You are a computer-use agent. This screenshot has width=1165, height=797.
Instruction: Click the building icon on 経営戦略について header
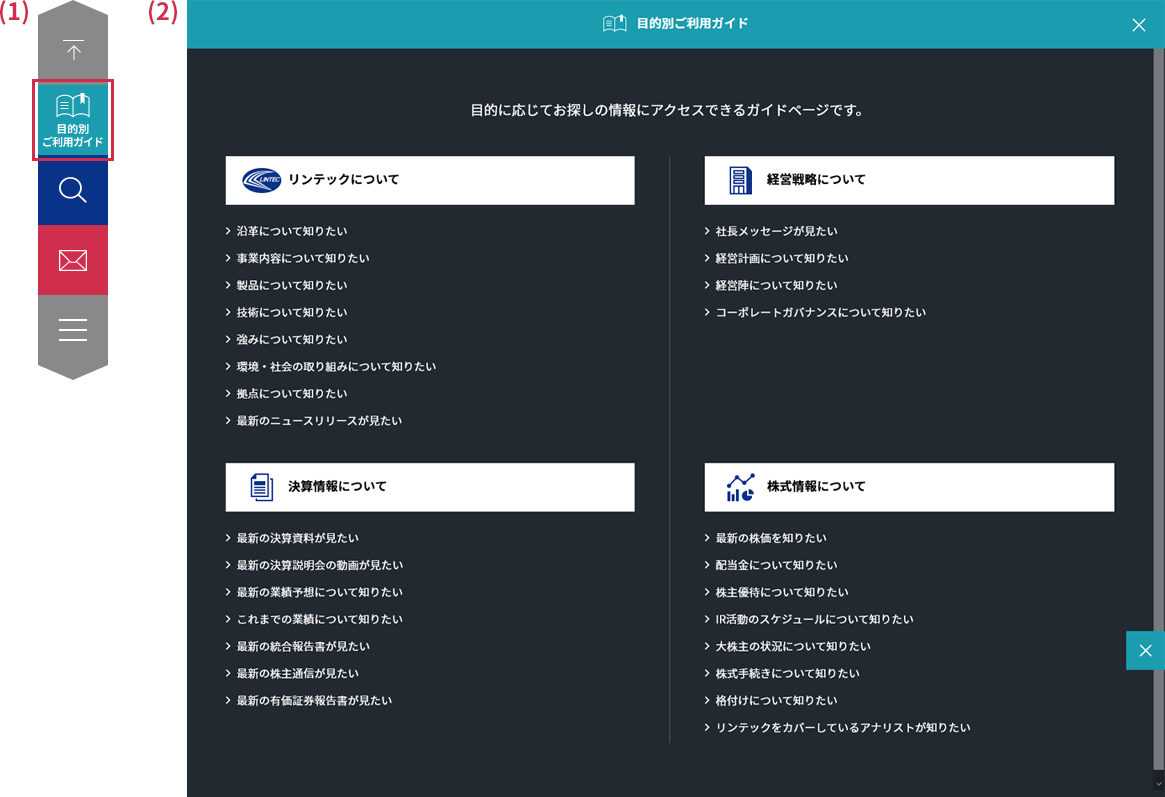pos(738,180)
